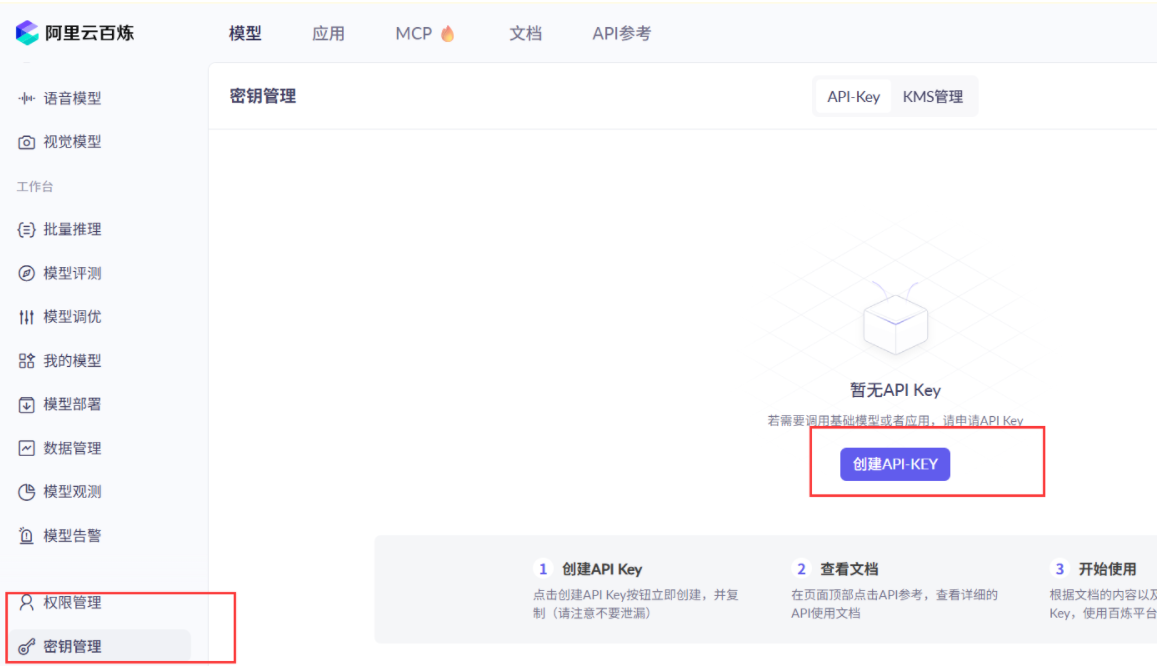Click the pie chart icon for 模型观测
The width and height of the screenshot is (1168, 666).
(x=27, y=492)
